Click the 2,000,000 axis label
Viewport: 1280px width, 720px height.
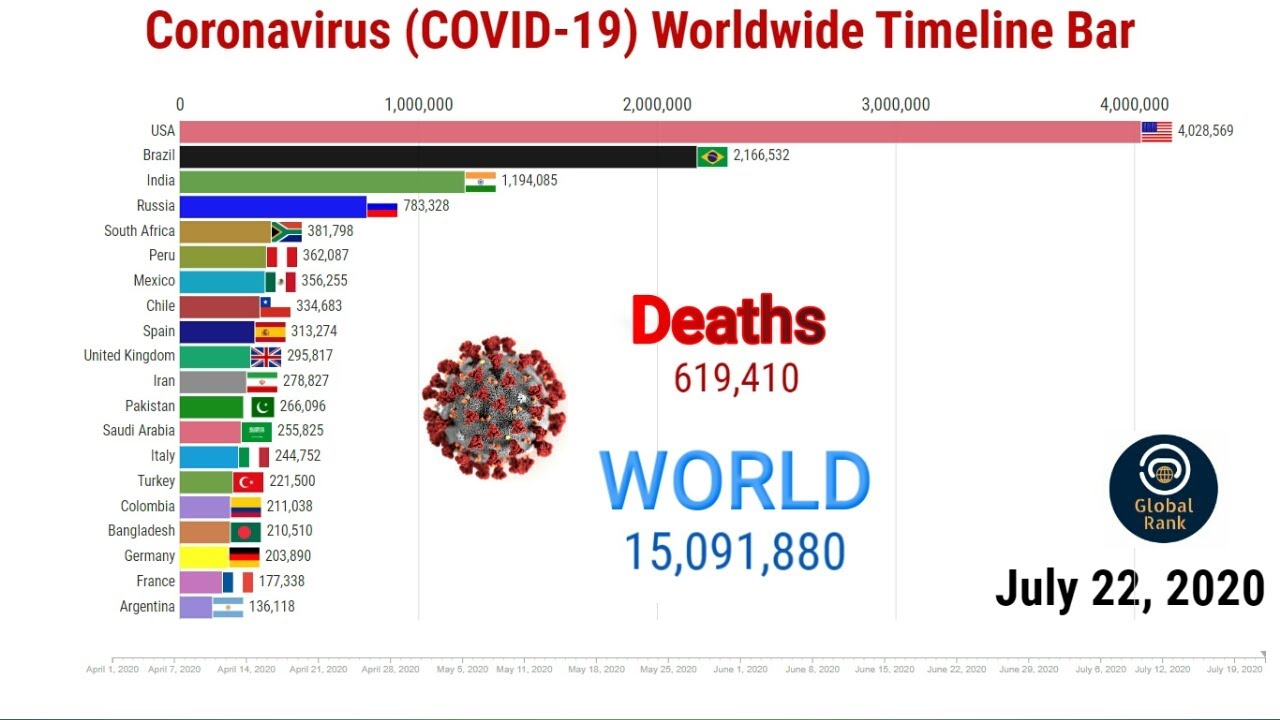(x=657, y=104)
